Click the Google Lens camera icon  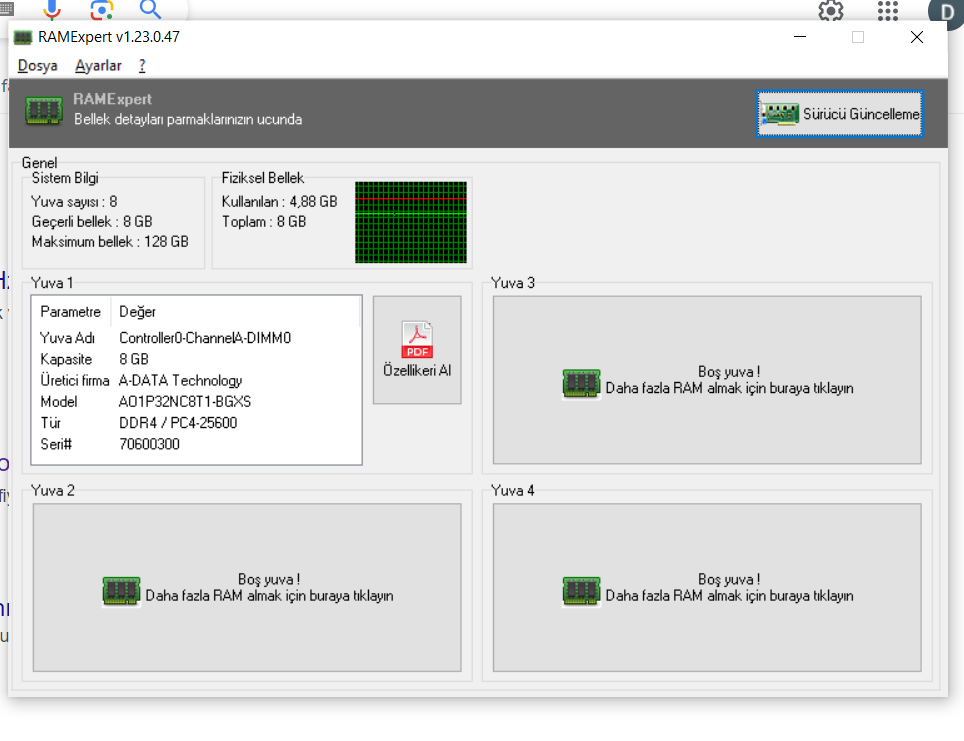[x=101, y=9]
